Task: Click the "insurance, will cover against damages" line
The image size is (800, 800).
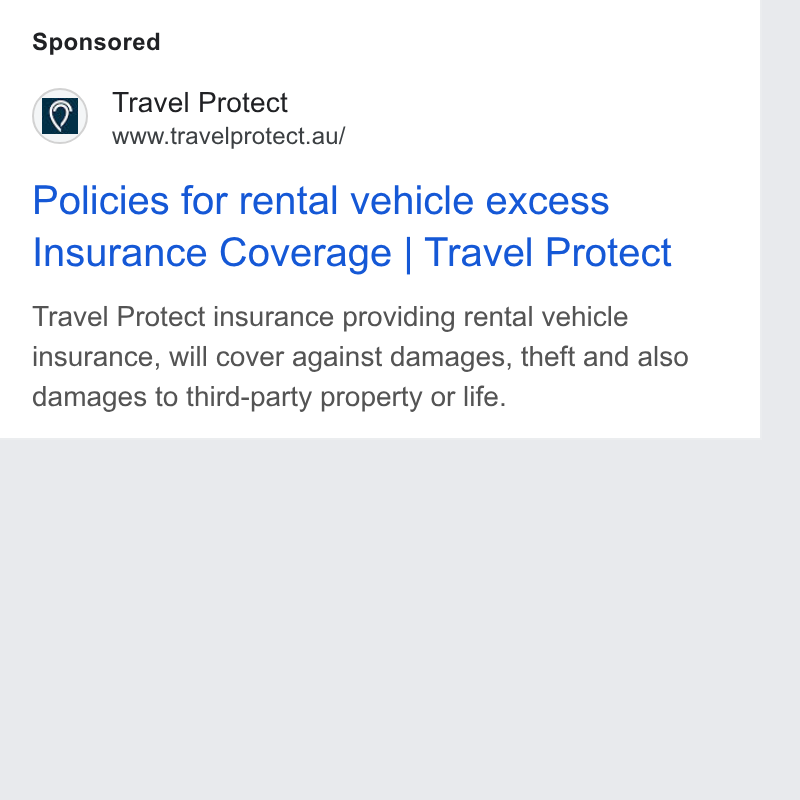Action: (360, 357)
